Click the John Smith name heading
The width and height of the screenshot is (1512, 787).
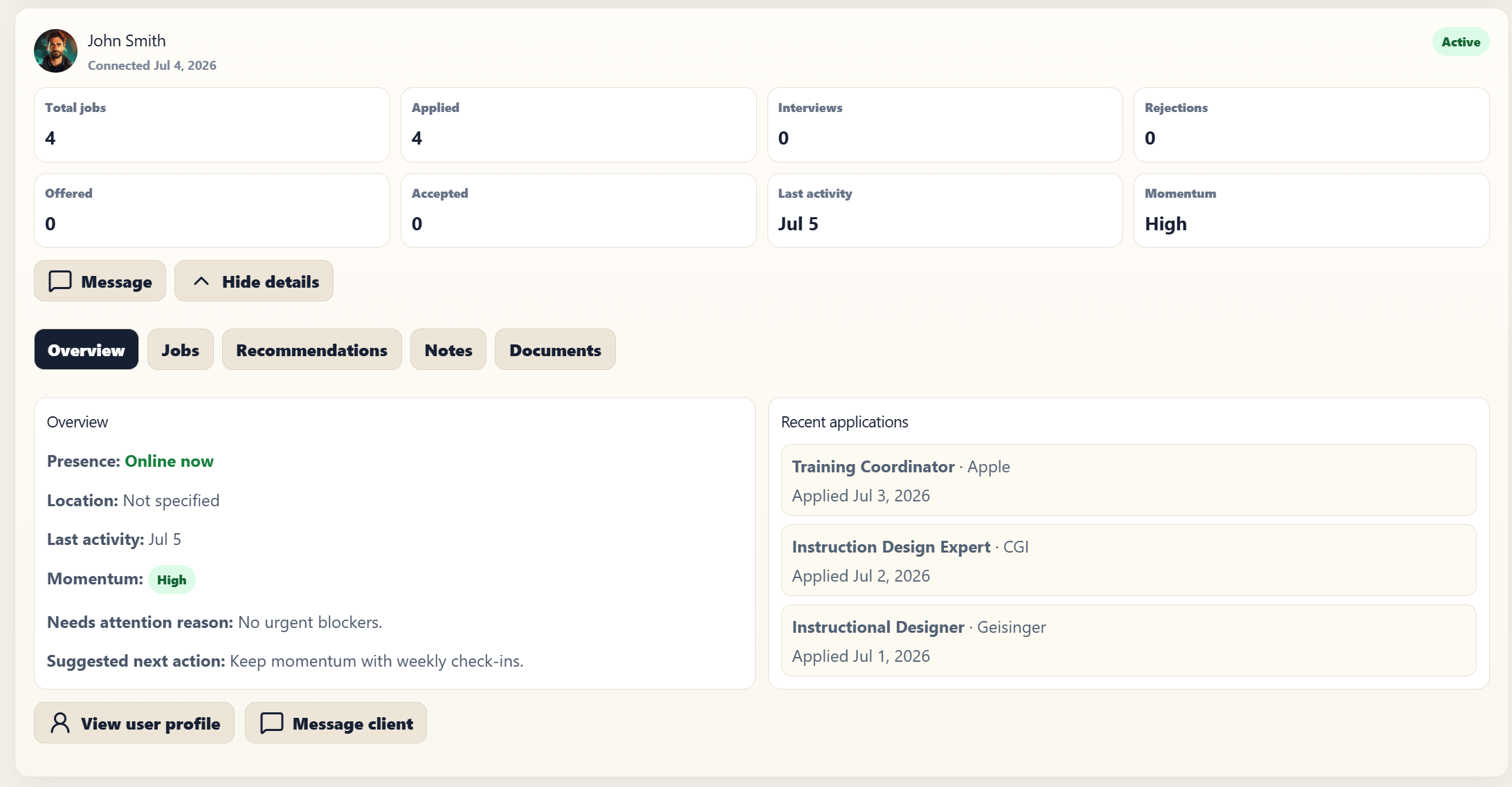click(127, 41)
